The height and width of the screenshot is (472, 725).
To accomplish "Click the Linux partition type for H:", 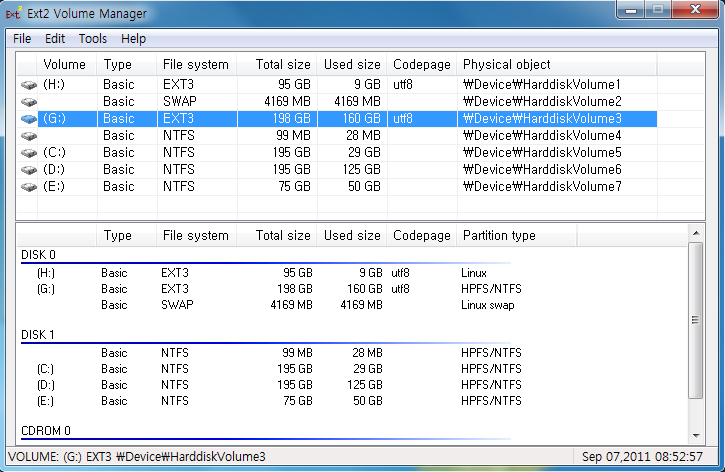I will (473, 273).
